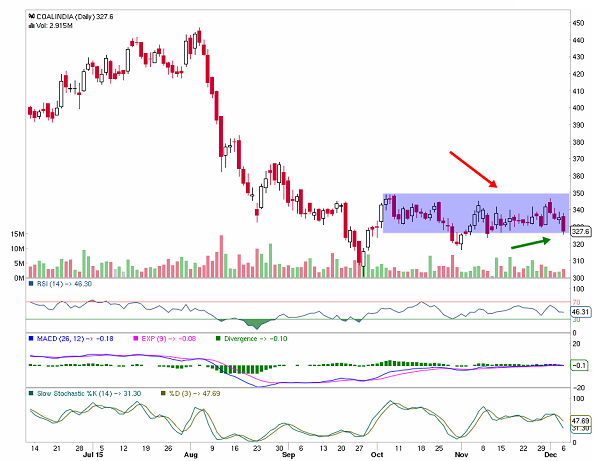Screen dimensions: 594x461
Task: Select the COALINDIA (Daily) 327.6 title
Action: point(75,17)
